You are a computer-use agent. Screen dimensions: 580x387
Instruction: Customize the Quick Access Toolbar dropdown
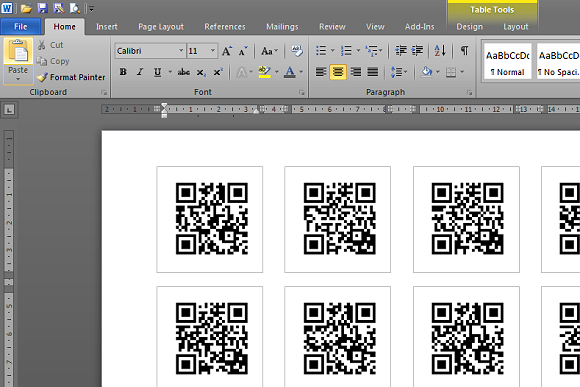click(91, 9)
